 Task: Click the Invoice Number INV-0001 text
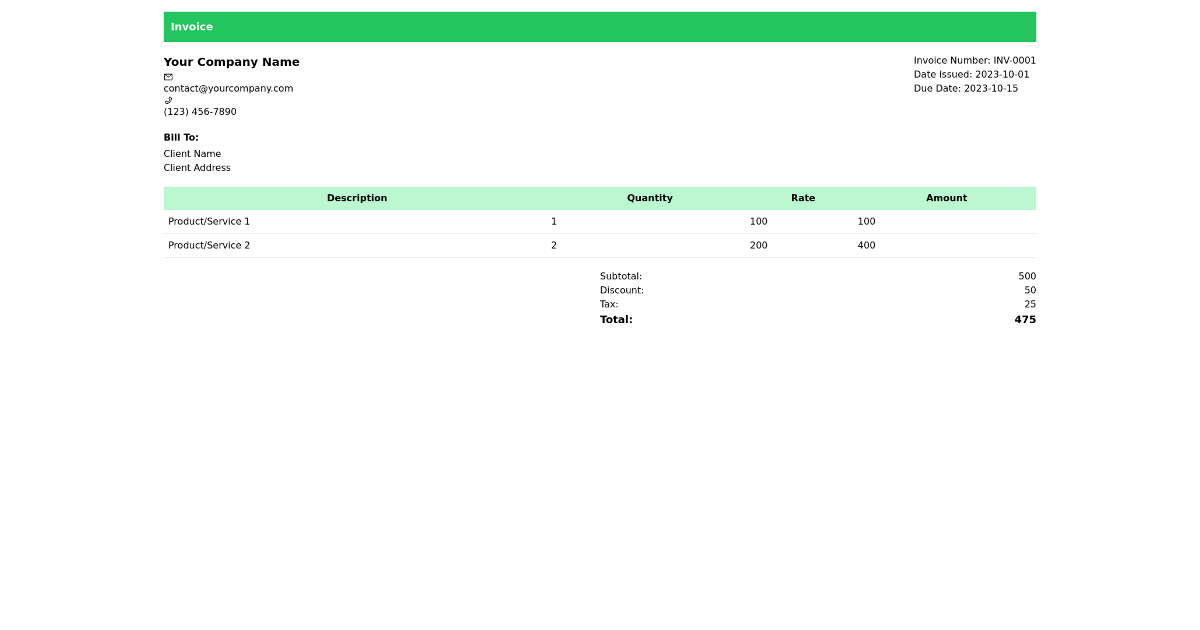tap(975, 60)
